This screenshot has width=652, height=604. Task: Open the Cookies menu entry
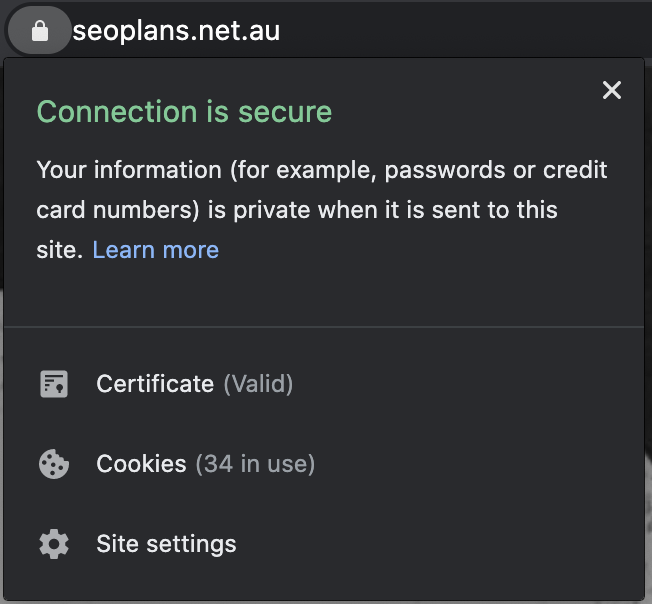pos(324,464)
